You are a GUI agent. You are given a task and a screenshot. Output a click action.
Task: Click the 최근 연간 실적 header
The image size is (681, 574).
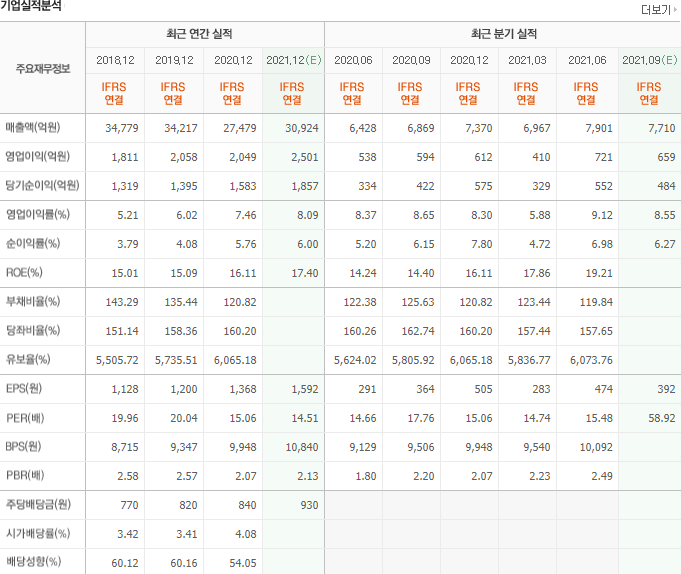coord(199,34)
